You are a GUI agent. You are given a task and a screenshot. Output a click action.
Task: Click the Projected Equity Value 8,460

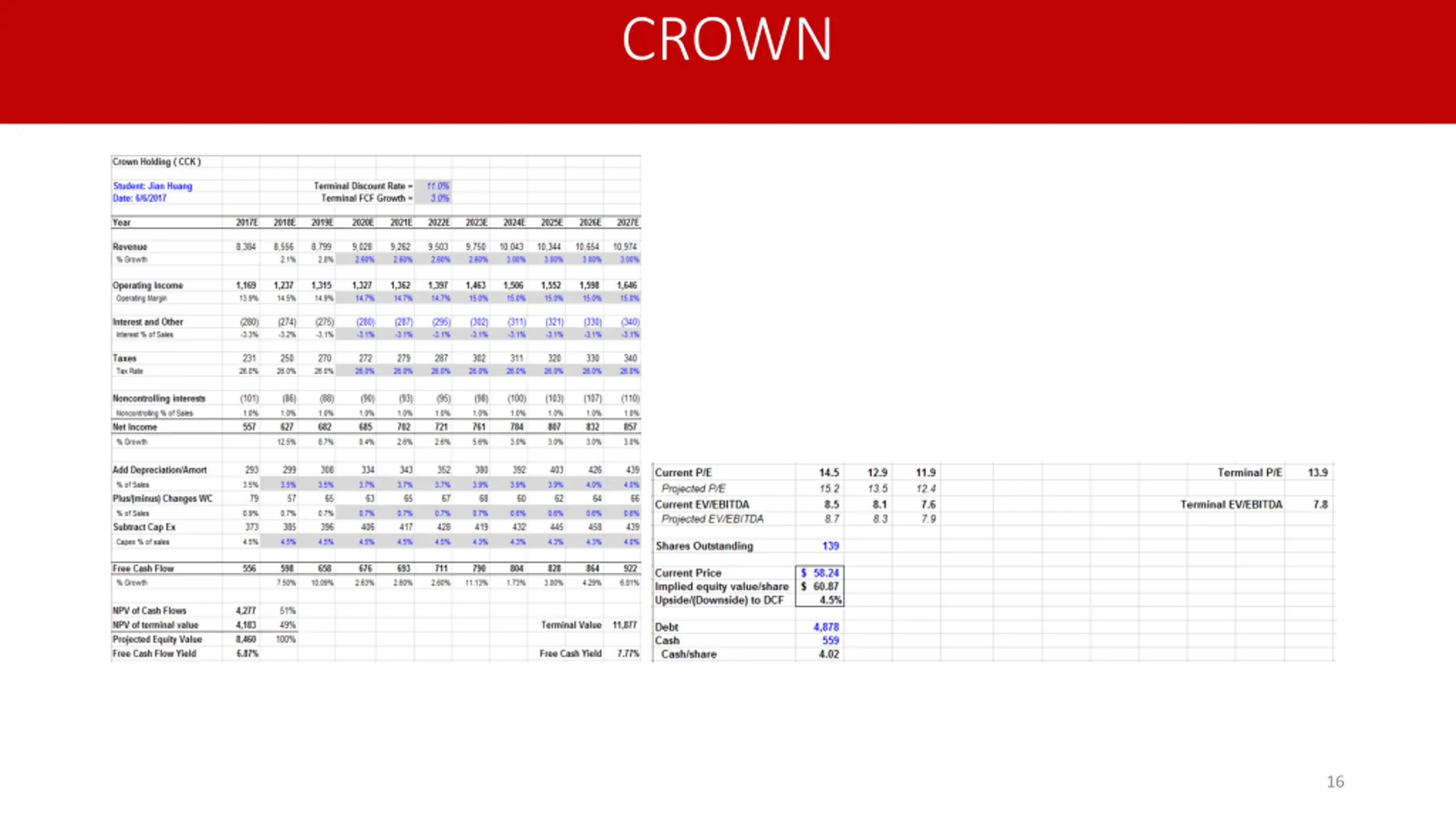(246, 639)
